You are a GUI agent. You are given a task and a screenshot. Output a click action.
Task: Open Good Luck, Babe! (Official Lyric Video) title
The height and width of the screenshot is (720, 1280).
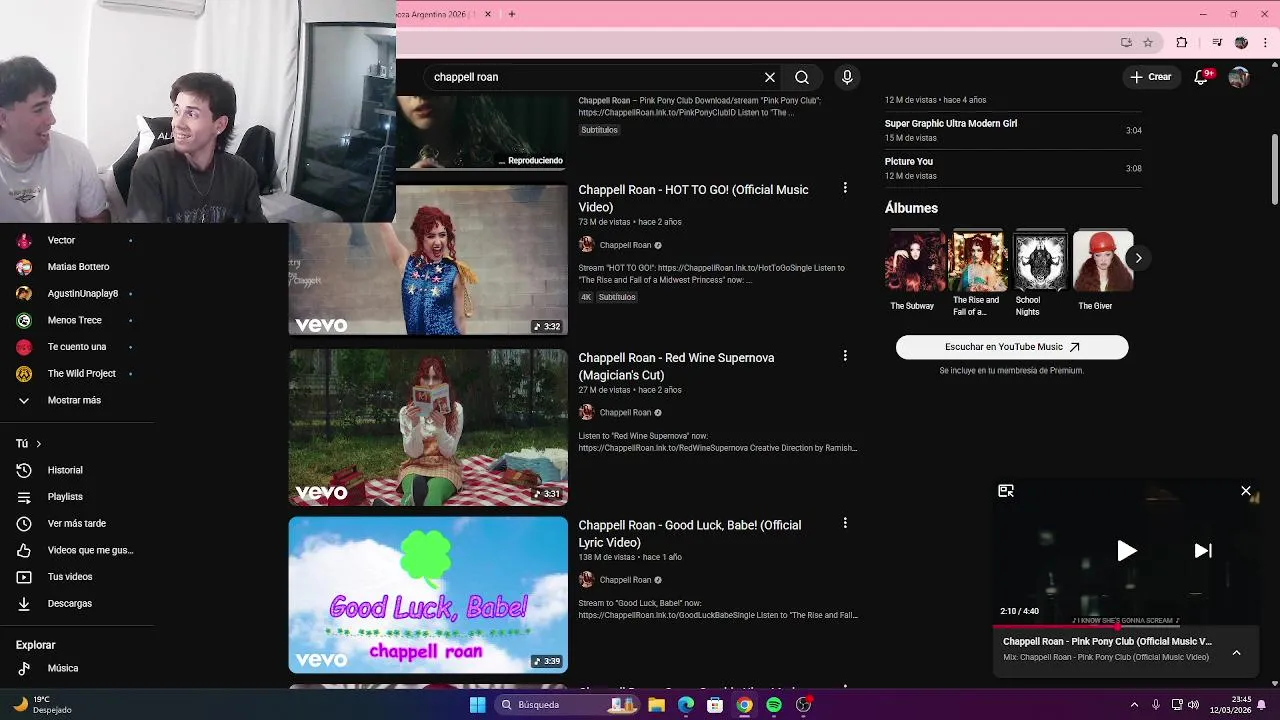(689, 534)
